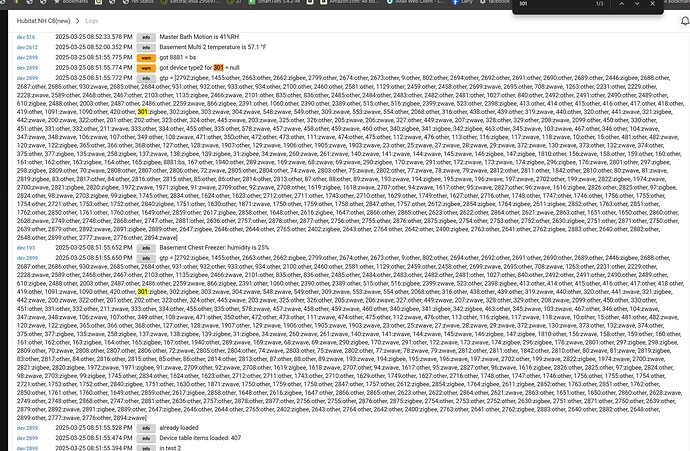Screen dimensions: 690x451
Task: Open device link dev:2612
Action: coord(27,47)
